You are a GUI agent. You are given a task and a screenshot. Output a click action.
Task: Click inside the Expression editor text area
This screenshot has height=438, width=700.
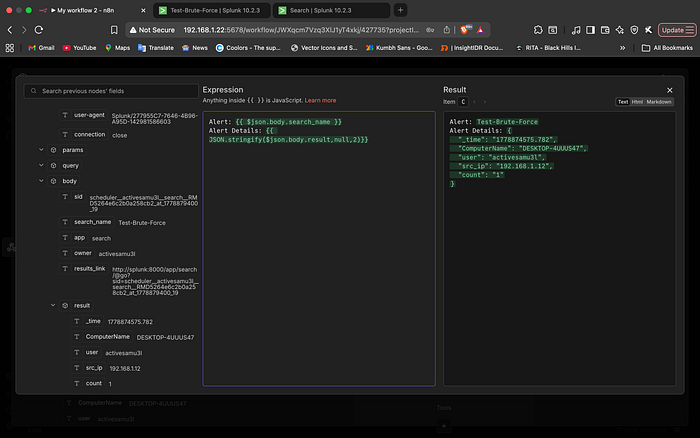pyautogui.click(x=319, y=249)
